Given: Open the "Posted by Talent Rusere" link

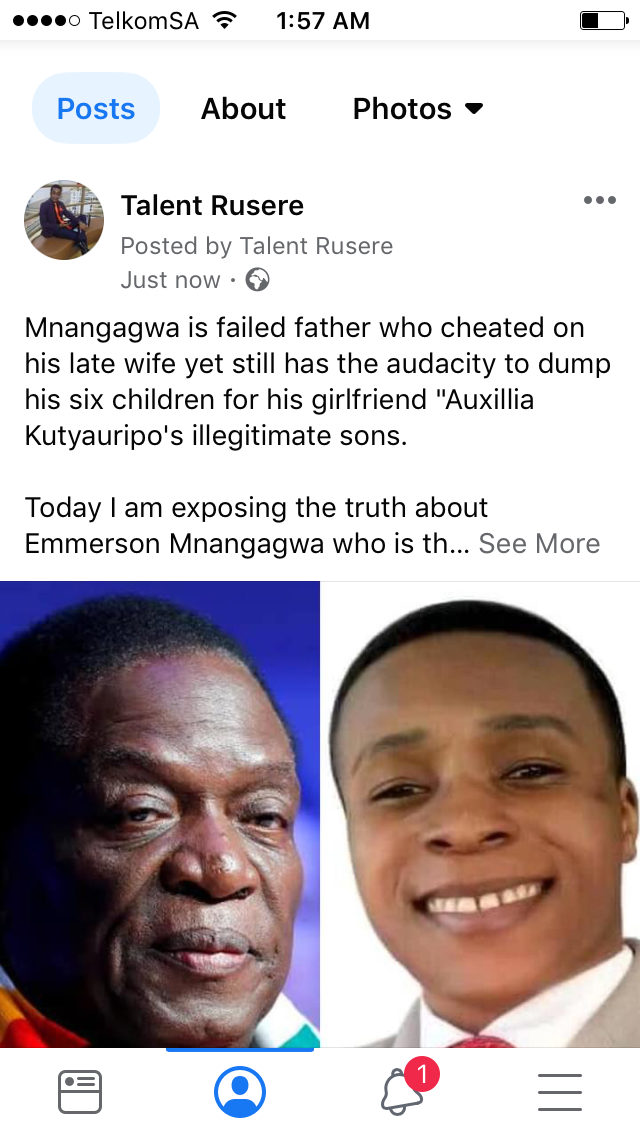Looking at the screenshot, I should (257, 246).
